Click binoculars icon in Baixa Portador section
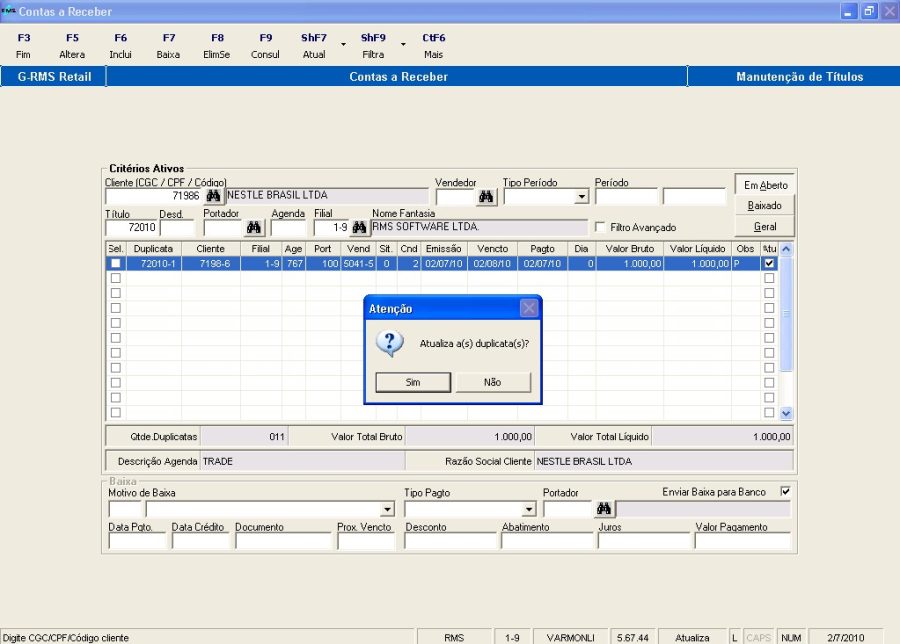The width and height of the screenshot is (900, 644). coord(604,509)
